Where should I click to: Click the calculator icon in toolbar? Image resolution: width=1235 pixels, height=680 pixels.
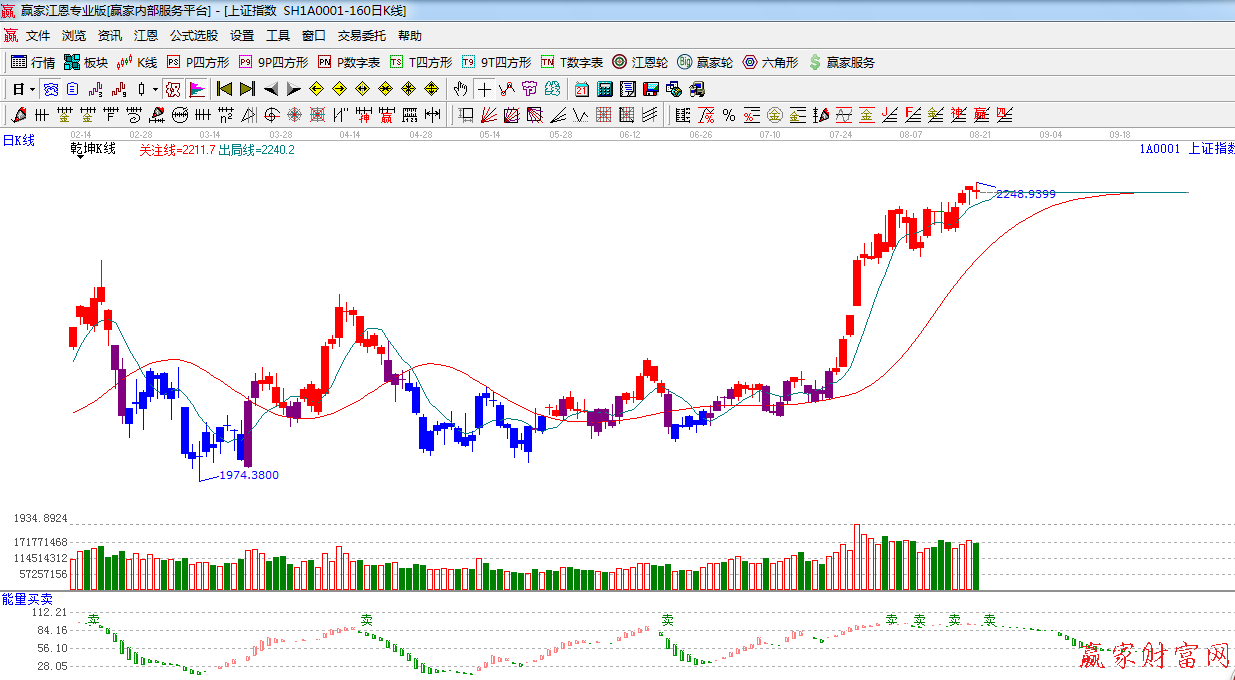pyautogui.click(x=604, y=89)
